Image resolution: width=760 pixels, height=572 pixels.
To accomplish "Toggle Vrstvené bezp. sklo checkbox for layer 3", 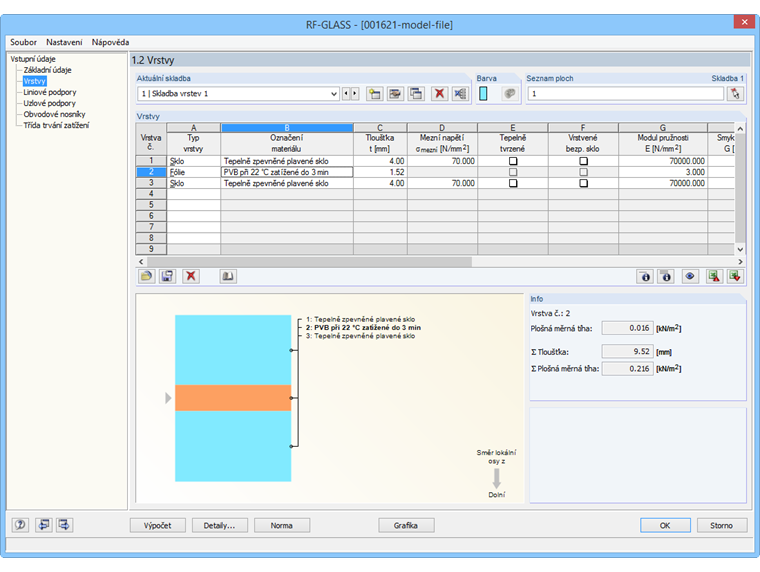I will point(584,183).
